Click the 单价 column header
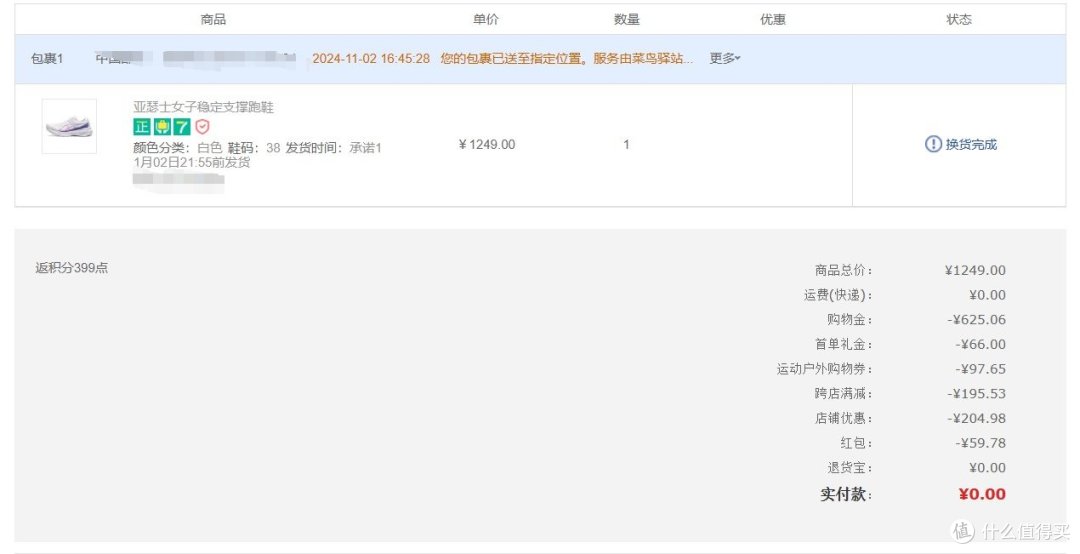 click(486, 19)
